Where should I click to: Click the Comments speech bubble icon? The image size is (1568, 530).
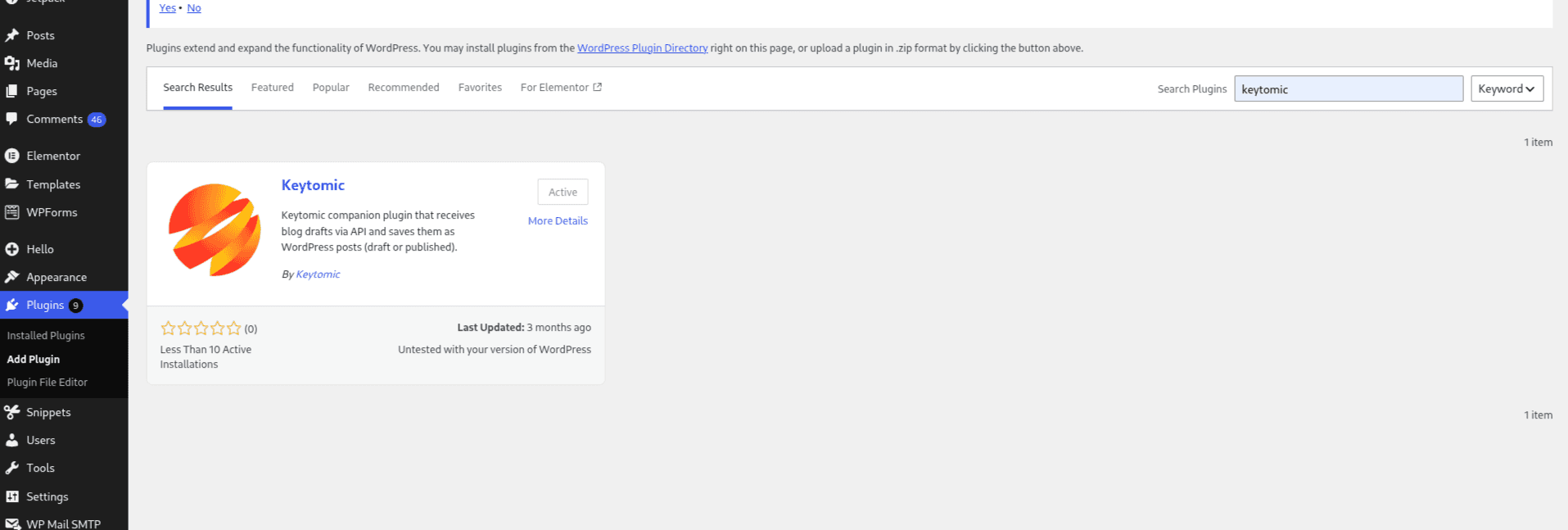coord(12,119)
